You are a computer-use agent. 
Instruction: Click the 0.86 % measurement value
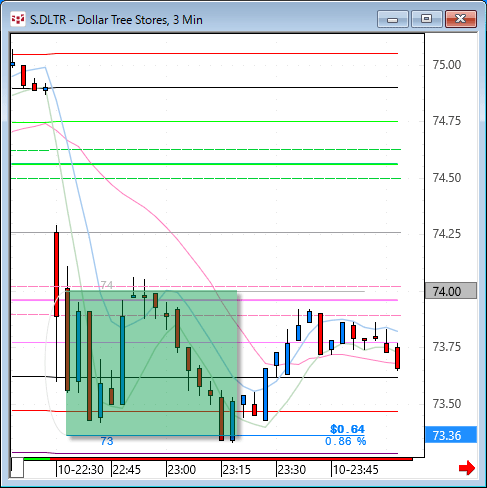point(346,441)
